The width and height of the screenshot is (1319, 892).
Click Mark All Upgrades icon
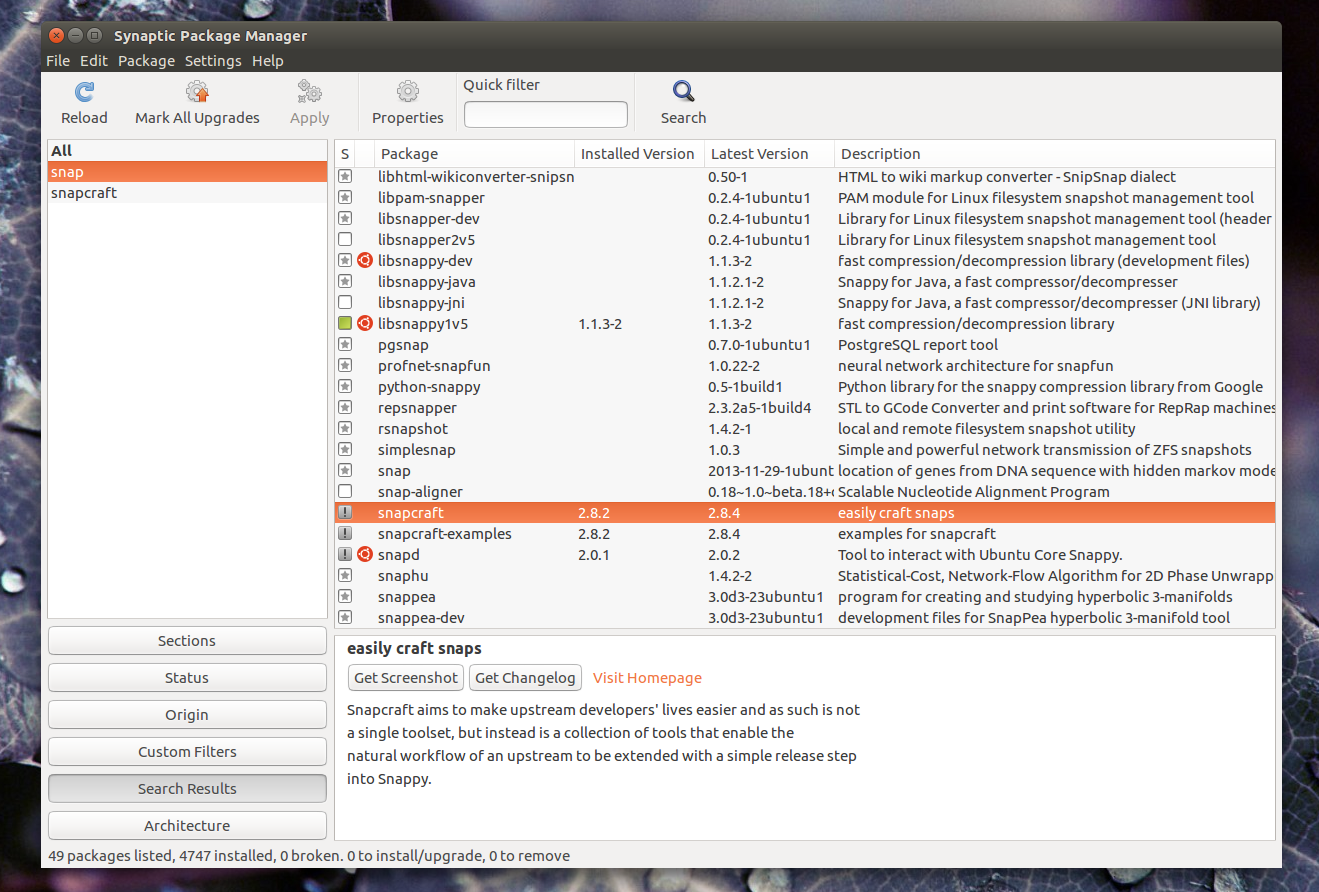(x=197, y=93)
